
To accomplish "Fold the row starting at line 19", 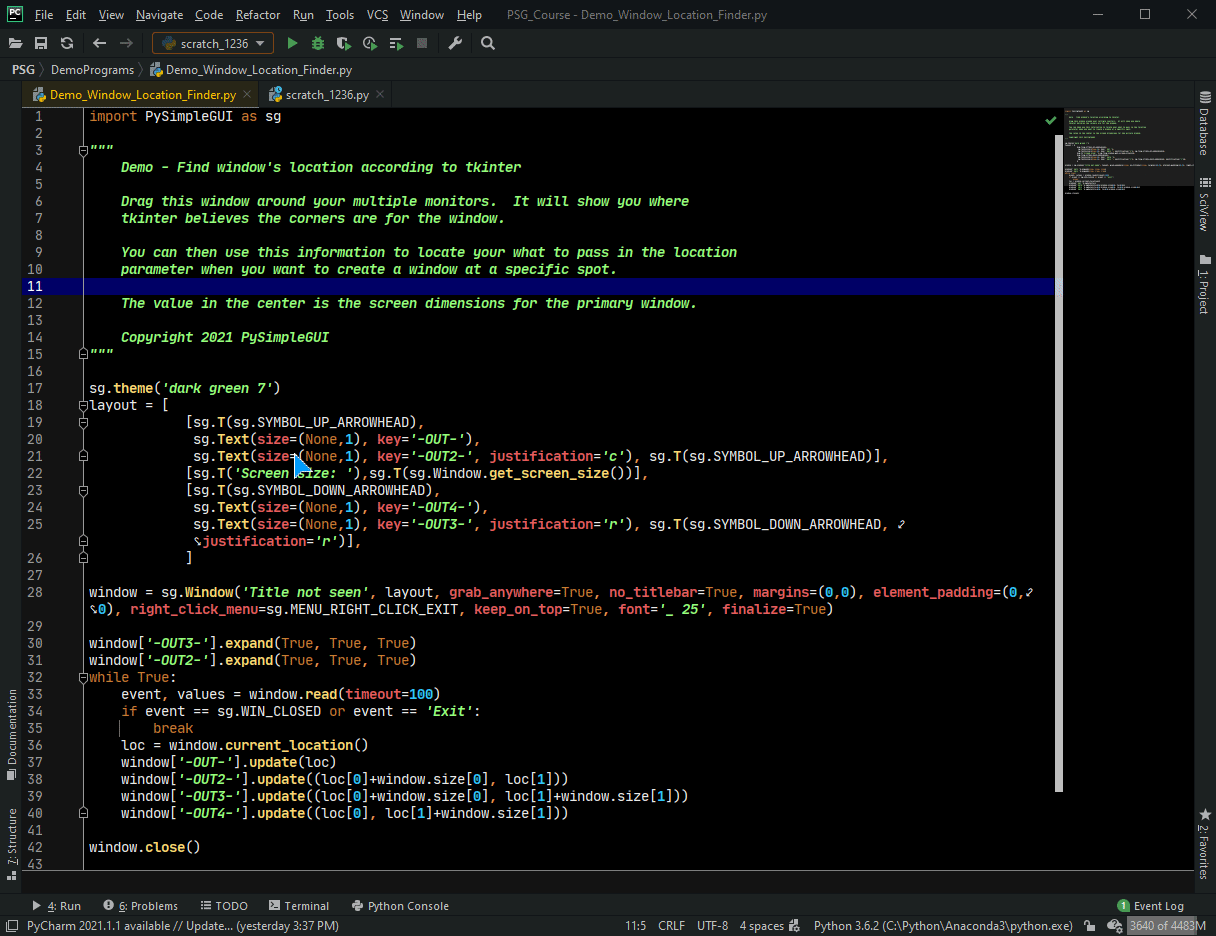I will 84,422.
